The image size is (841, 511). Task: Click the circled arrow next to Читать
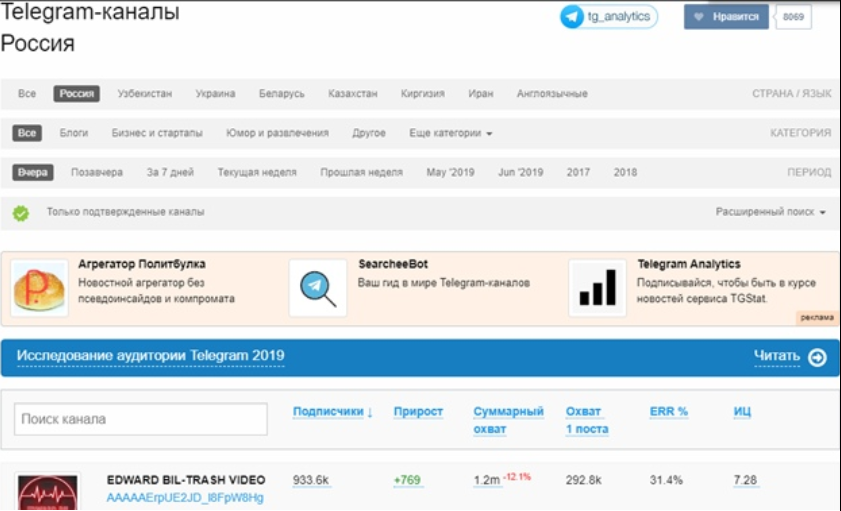pos(817,357)
